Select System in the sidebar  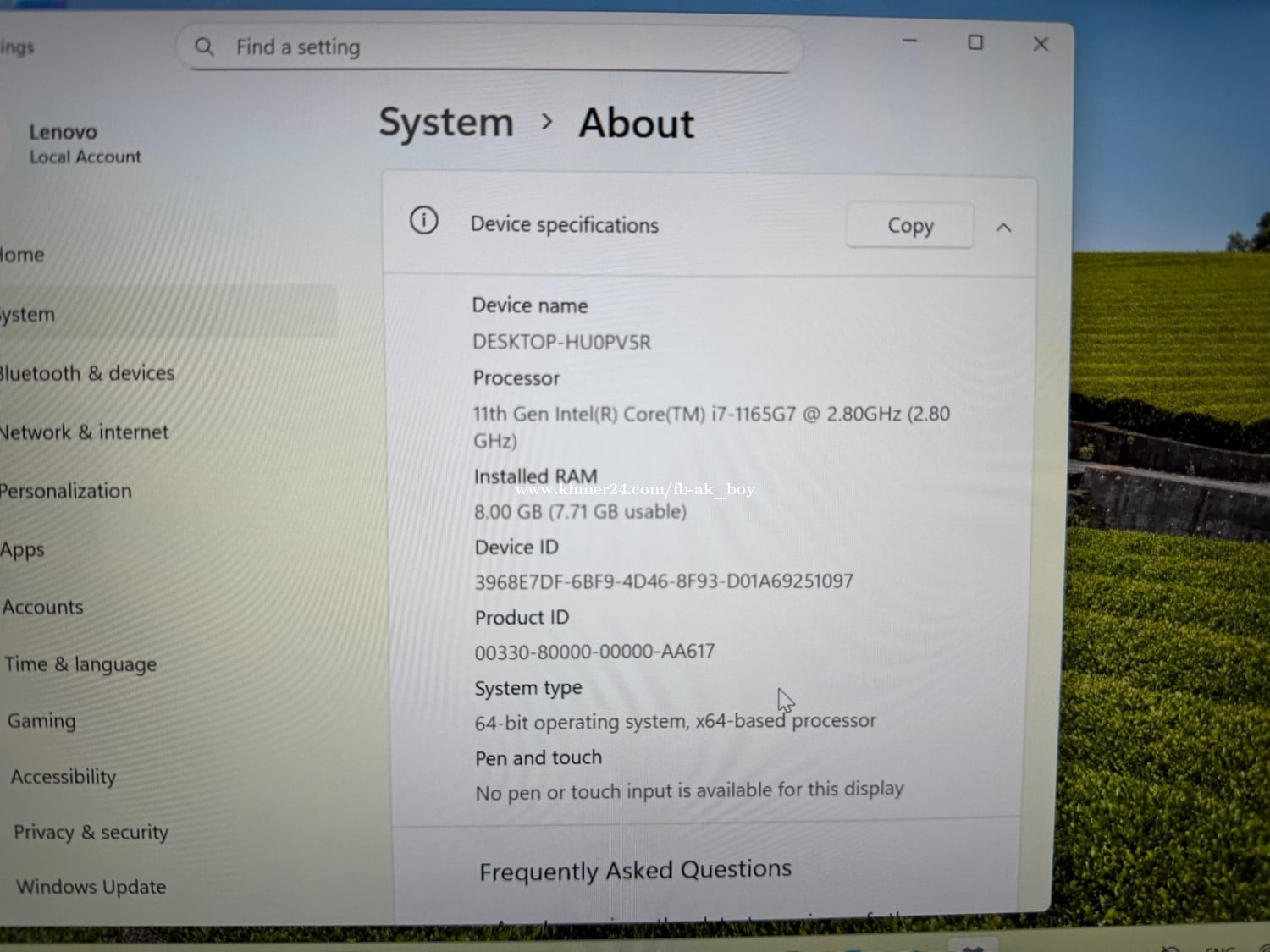(28, 315)
